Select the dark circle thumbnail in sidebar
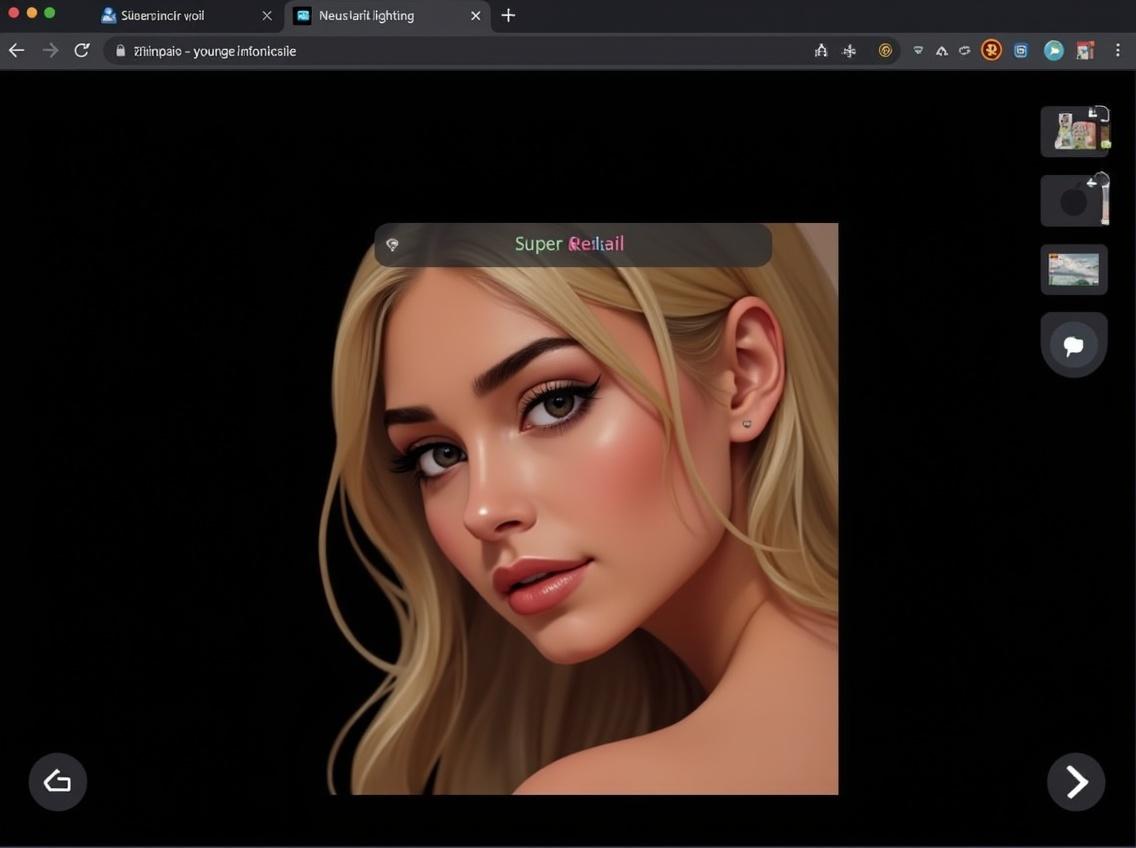 click(1074, 201)
